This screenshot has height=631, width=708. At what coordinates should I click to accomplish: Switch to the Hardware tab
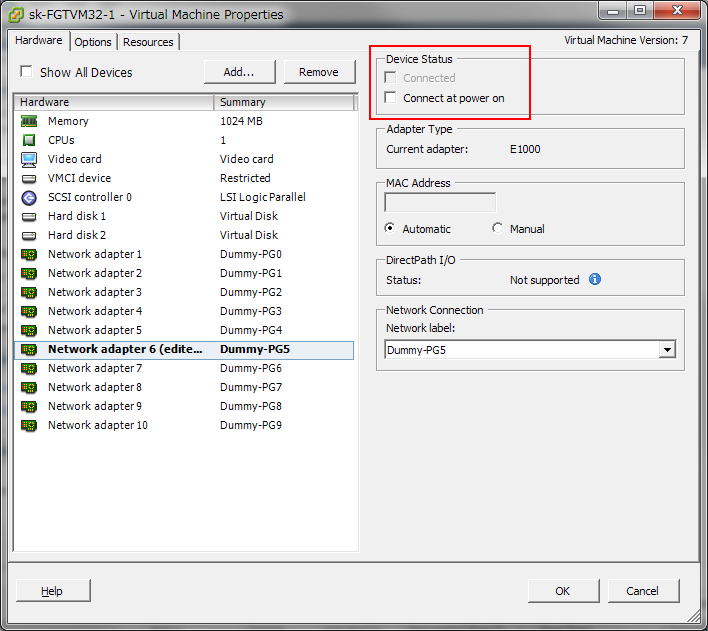click(39, 40)
